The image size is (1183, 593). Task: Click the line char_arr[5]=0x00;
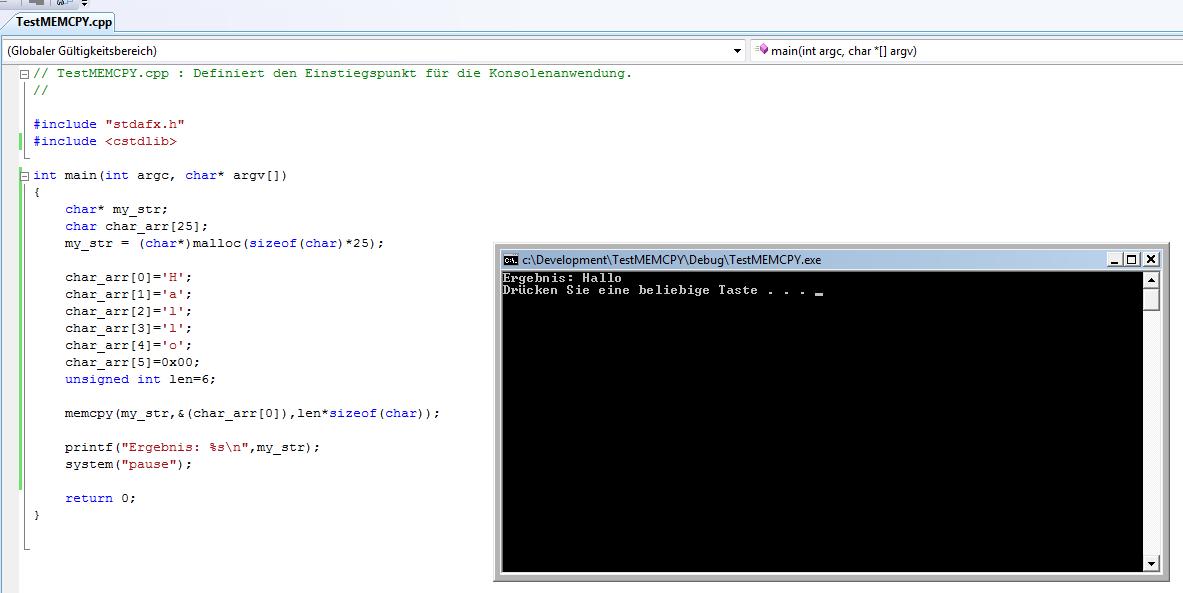[132, 362]
